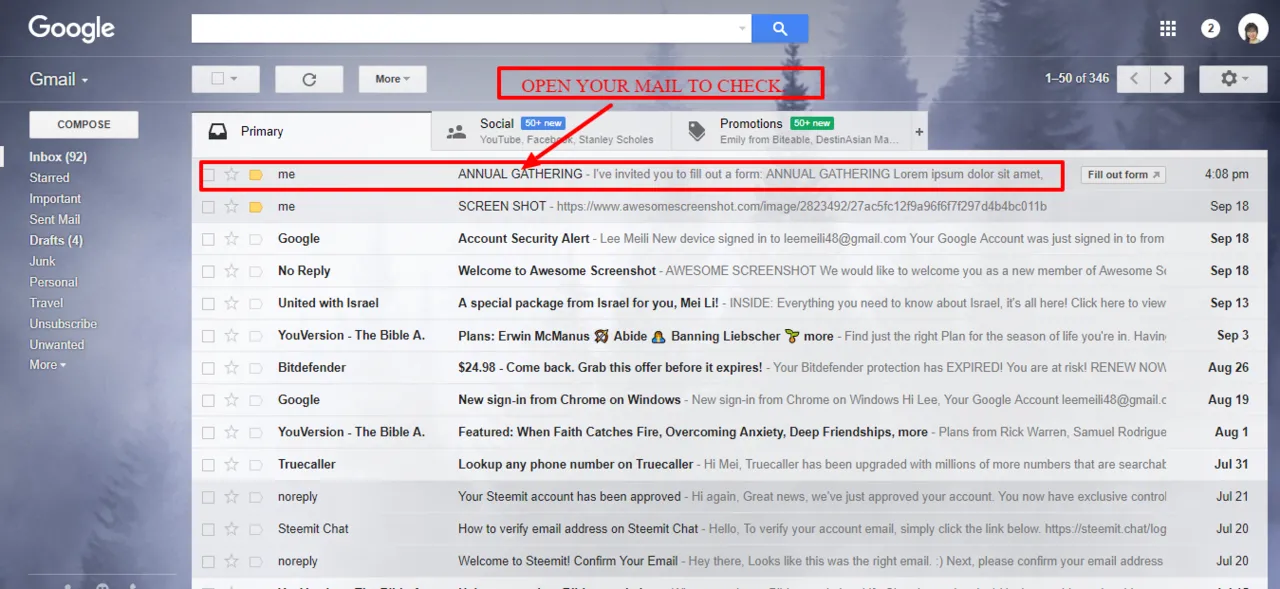Toggle importance marker on SCREEN SHOT email
The width and height of the screenshot is (1280, 589).
pos(255,206)
